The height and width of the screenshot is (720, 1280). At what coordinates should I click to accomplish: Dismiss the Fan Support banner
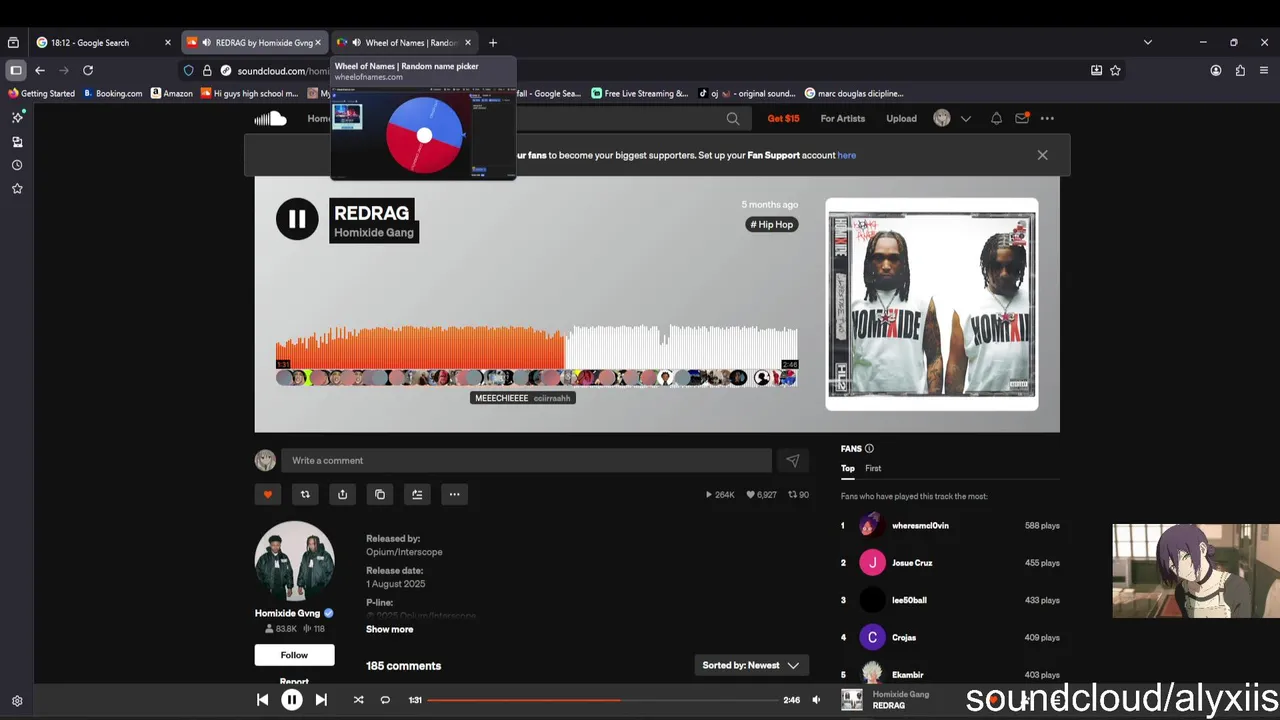(x=1042, y=155)
